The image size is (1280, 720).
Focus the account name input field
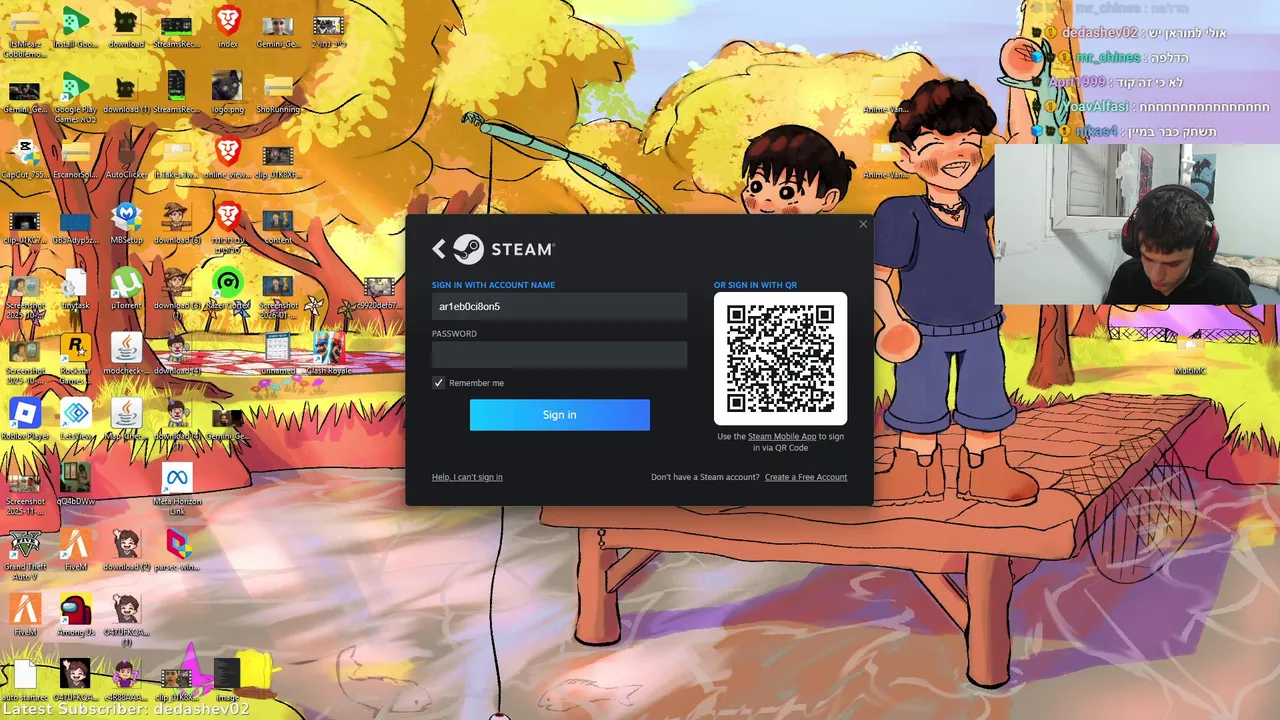(559, 306)
